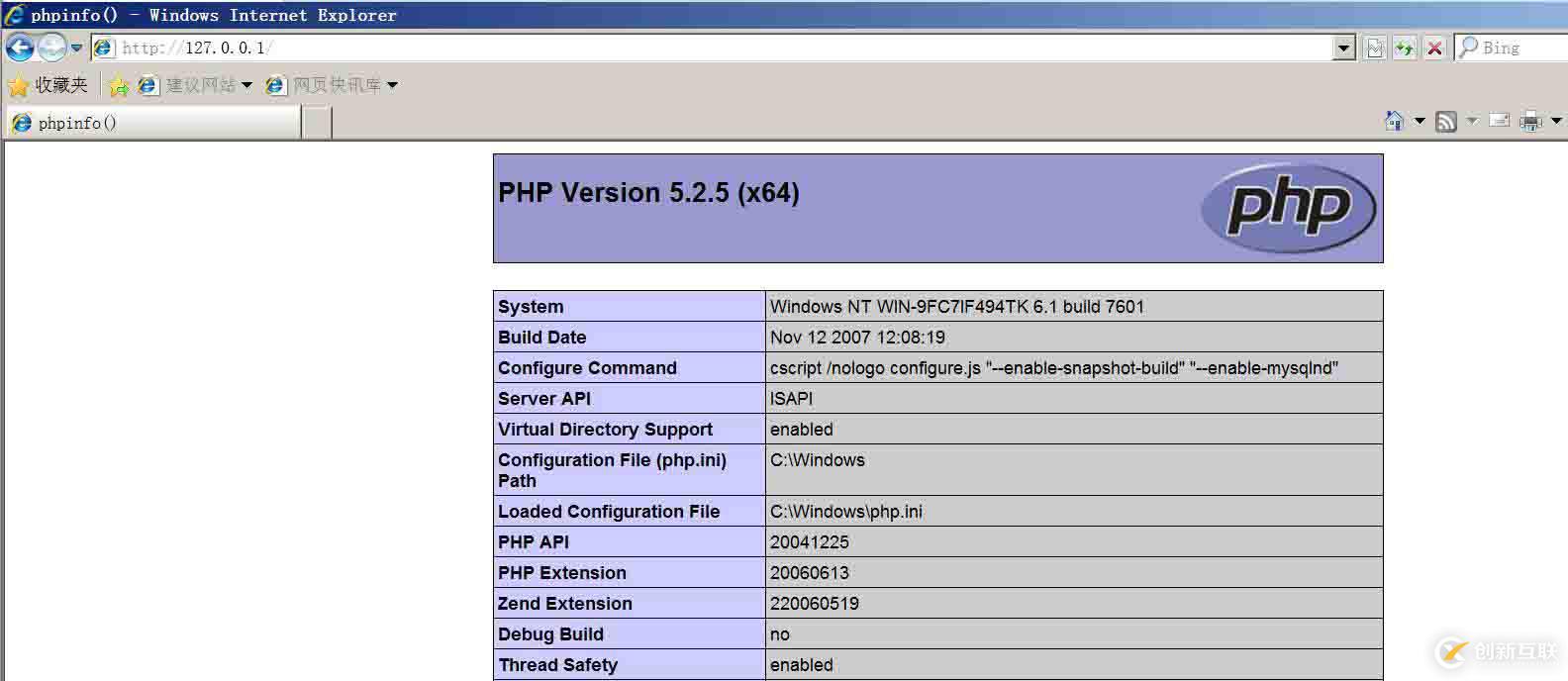This screenshot has height=681, width=1568.
Task: Click the 'System' row label
Action: 531,307
